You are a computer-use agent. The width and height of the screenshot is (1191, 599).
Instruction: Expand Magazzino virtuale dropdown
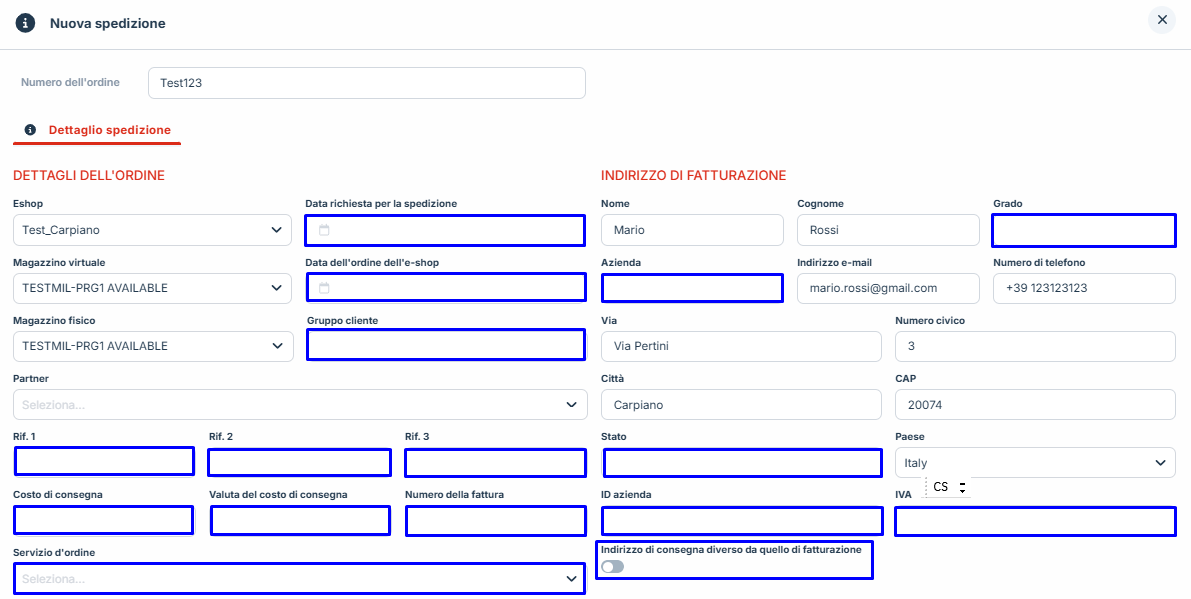tap(152, 288)
